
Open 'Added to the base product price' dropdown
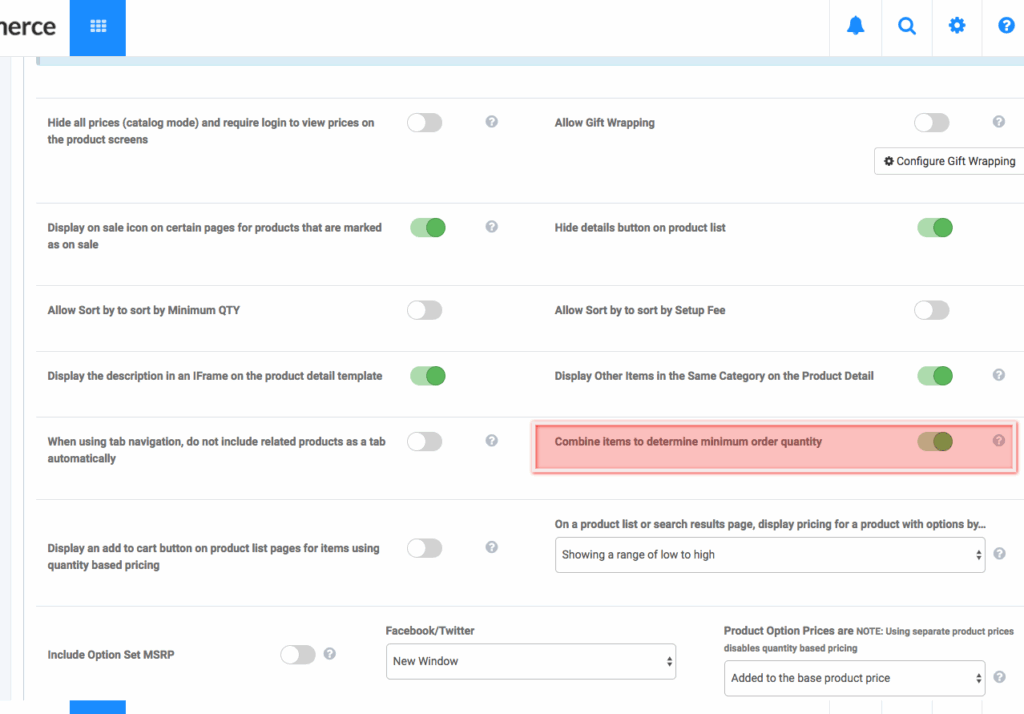click(x=854, y=678)
